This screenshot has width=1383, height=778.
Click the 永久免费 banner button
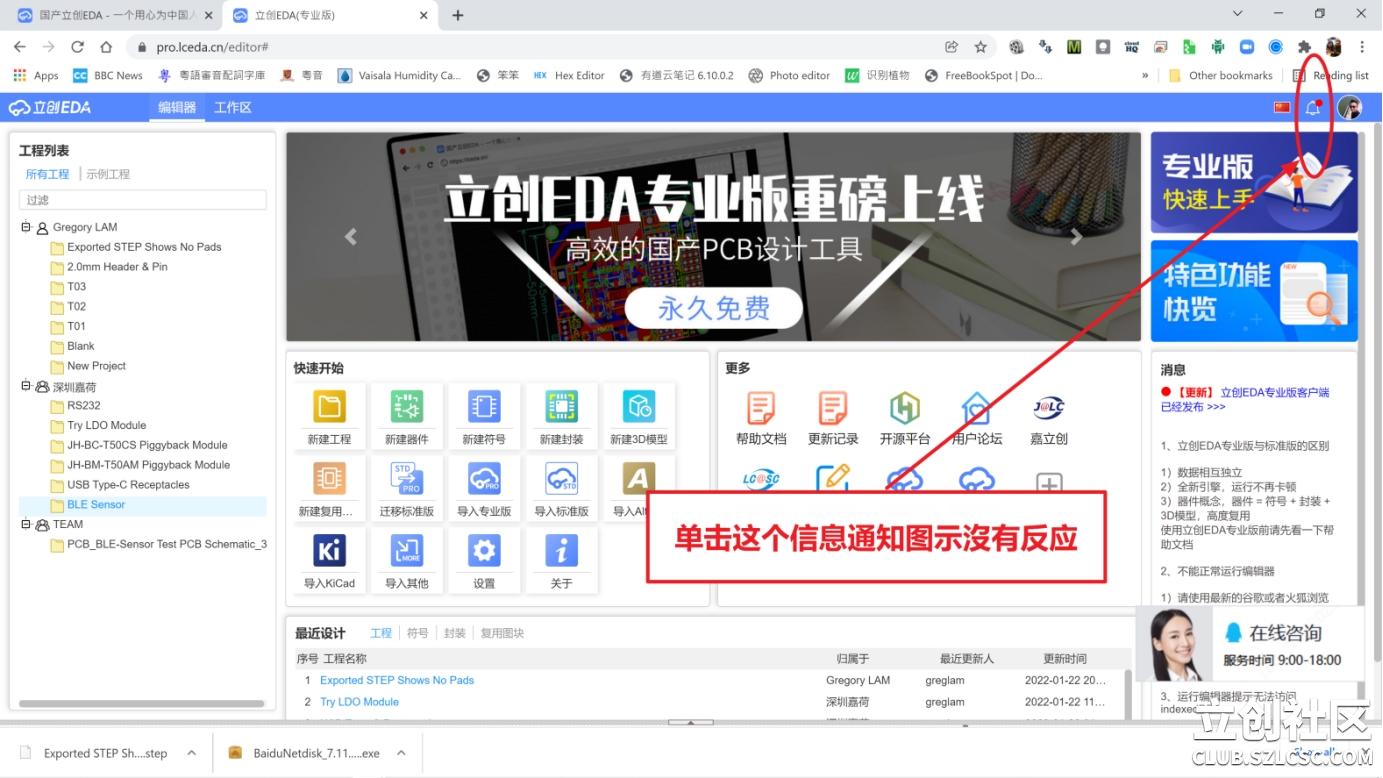coord(714,308)
